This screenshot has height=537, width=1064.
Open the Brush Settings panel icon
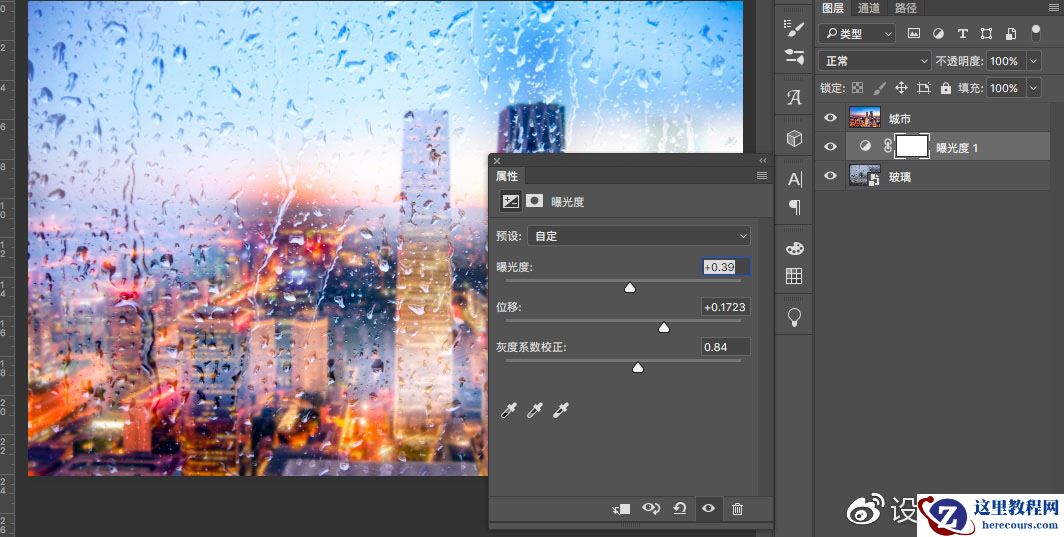tap(794, 28)
